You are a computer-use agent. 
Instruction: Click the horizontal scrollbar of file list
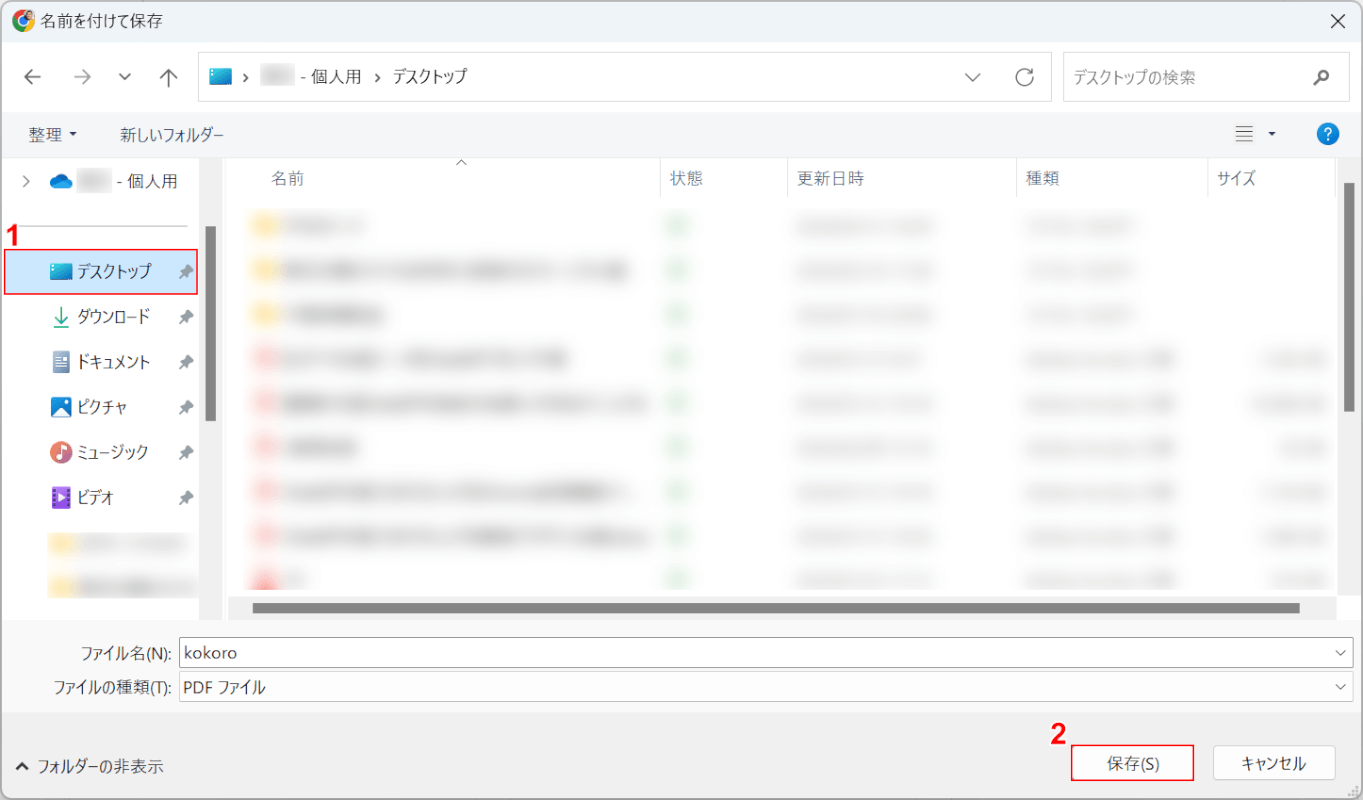click(x=776, y=608)
